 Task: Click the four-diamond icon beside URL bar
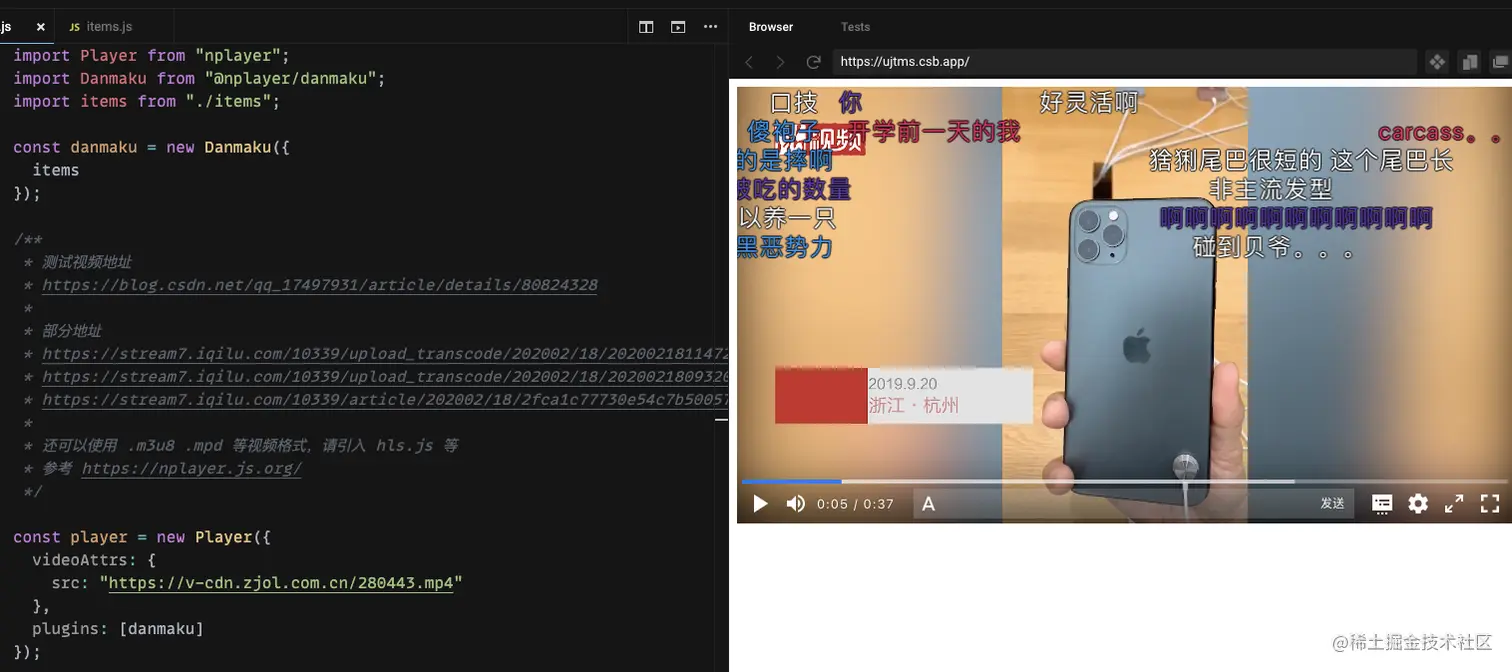pyautogui.click(x=1437, y=62)
